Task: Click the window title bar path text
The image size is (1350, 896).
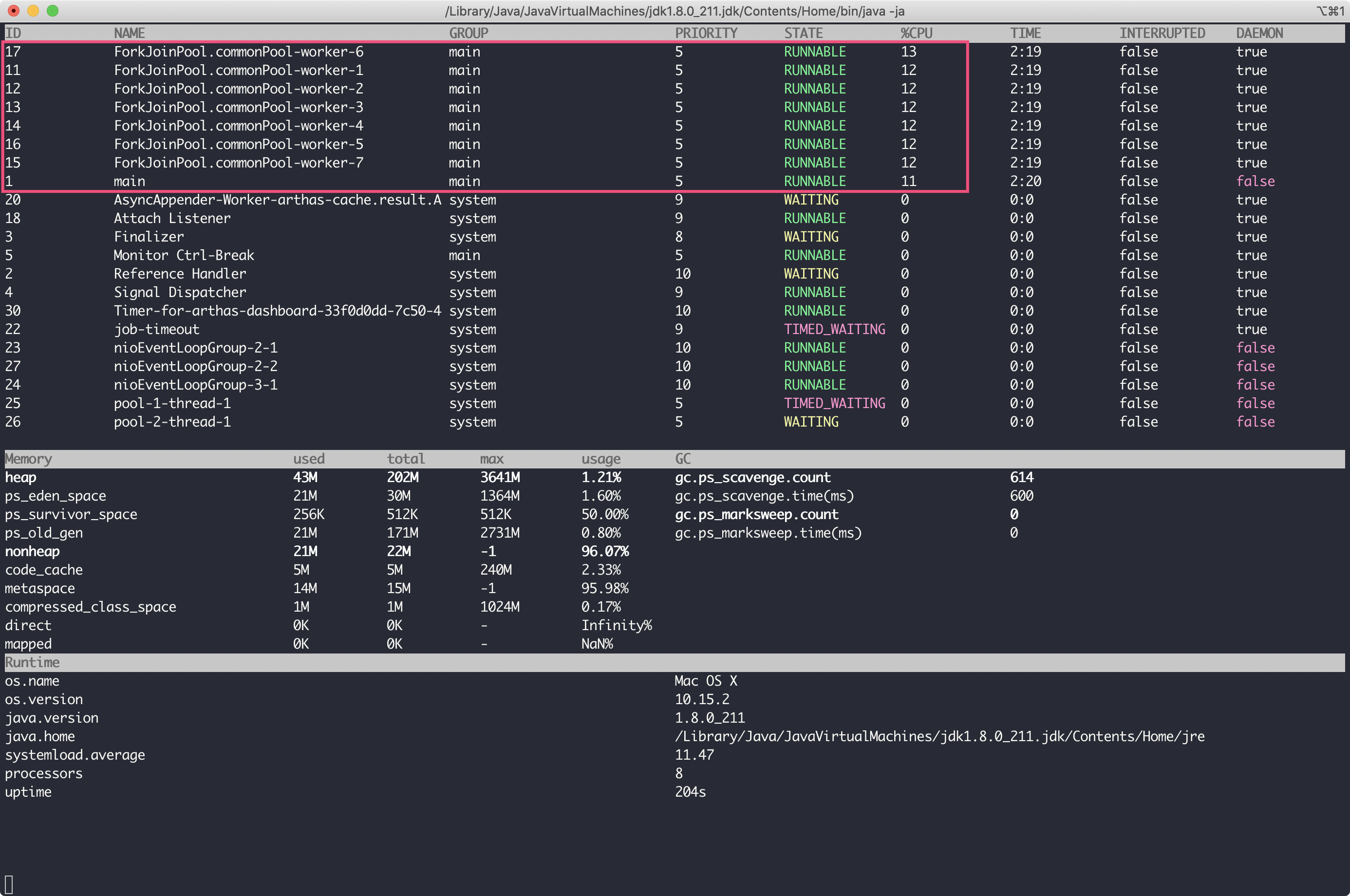Action: (x=675, y=11)
